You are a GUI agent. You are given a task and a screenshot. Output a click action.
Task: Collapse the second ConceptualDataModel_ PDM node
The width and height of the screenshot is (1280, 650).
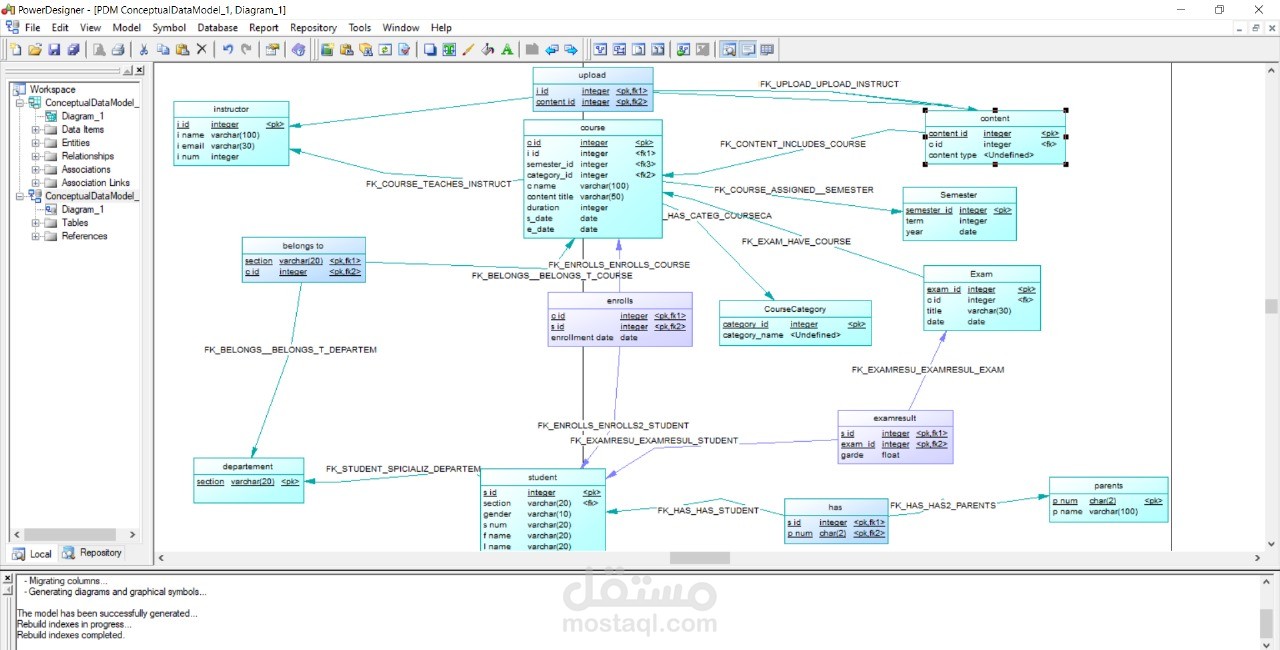pyautogui.click(x=22, y=196)
